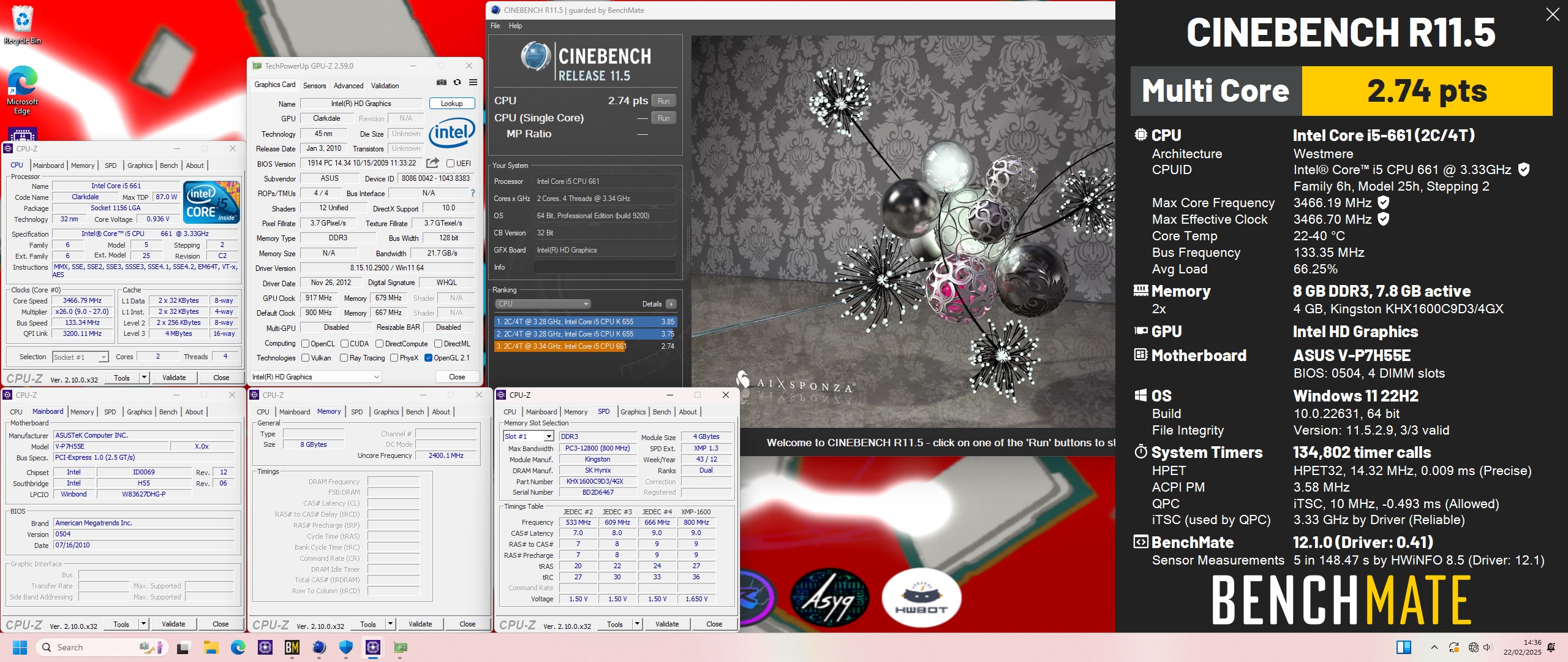Click the Cinebench Info input field
1568x662 pixels.
point(605,267)
